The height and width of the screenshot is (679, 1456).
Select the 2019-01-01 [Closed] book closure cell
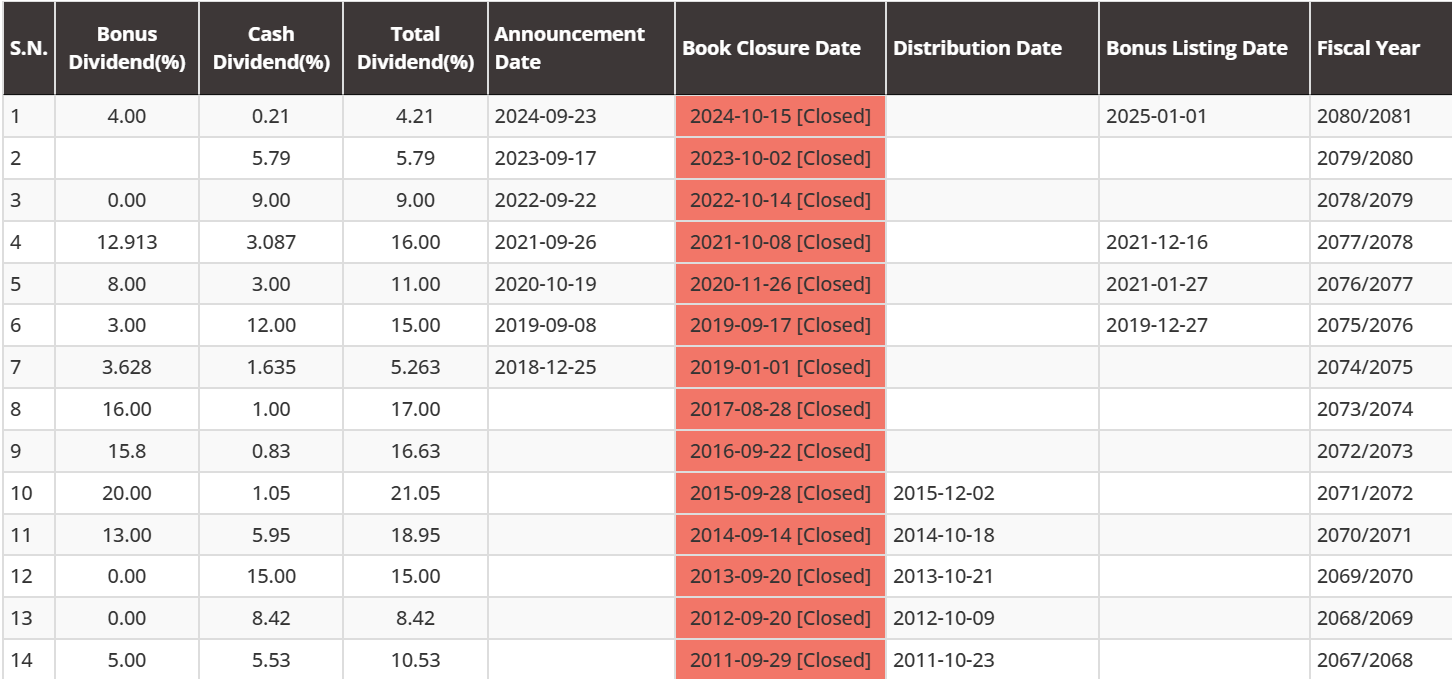coord(780,367)
